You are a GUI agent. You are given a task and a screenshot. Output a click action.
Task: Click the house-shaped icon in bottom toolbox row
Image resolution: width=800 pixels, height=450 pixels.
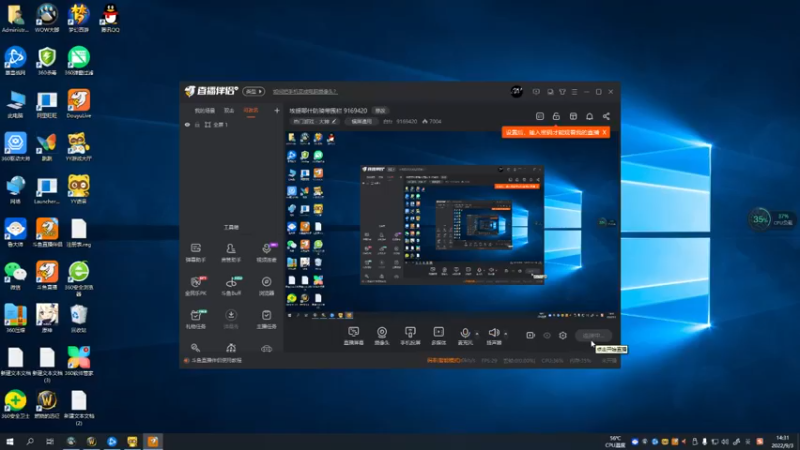pyautogui.click(x=231, y=348)
